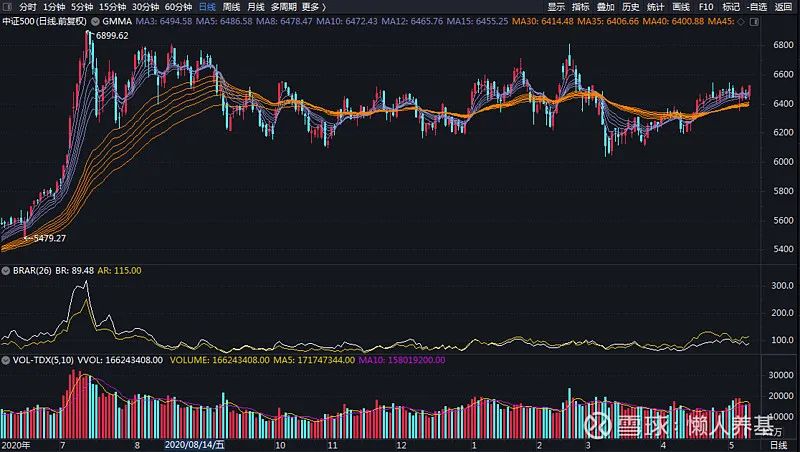Select the 分时 intraday tab
Viewport: 800px width, 452px height.
[28, 7]
